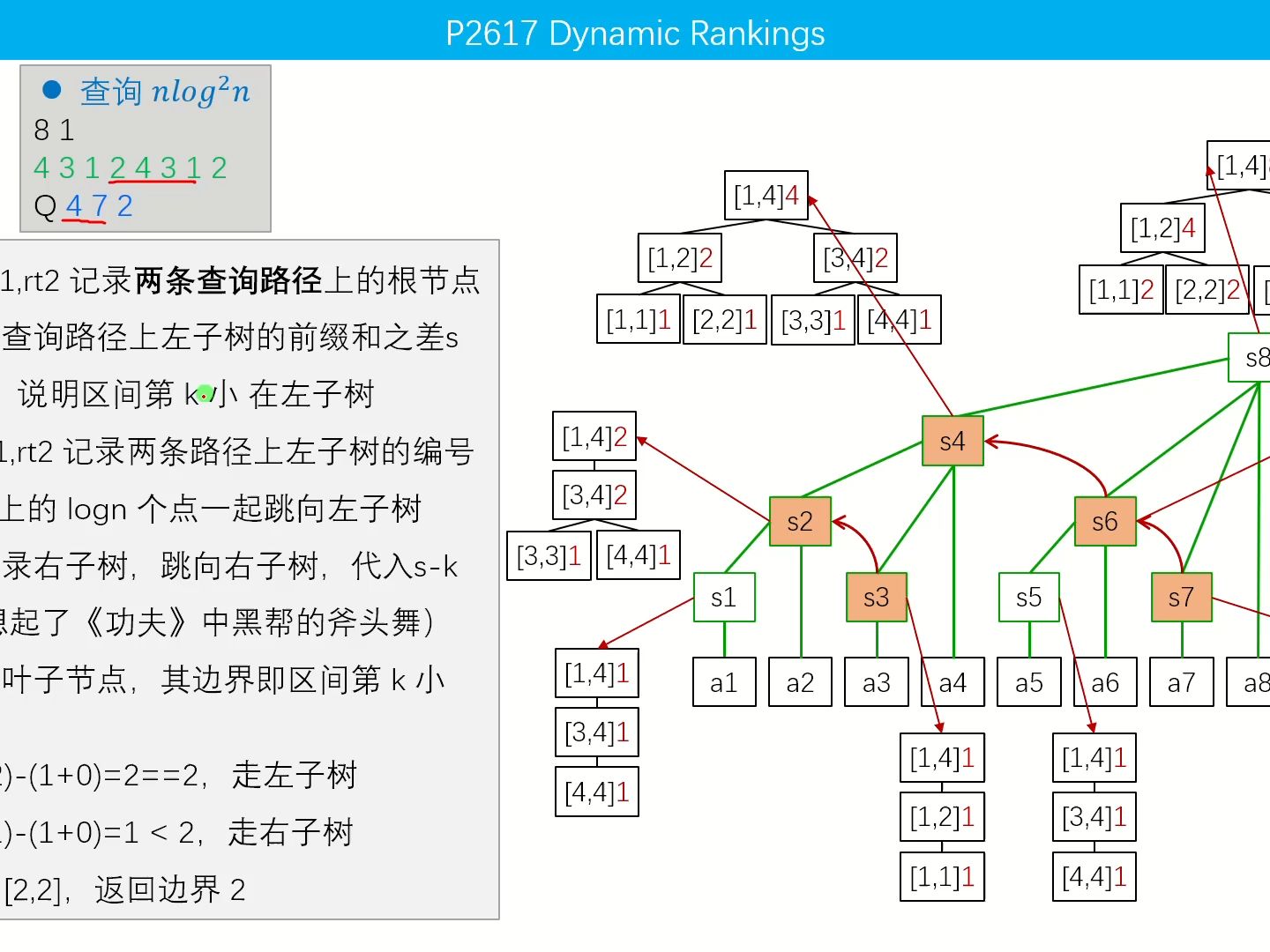The width and height of the screenshot is (1270, 952).
Task: Click the line ending 两条查询路径上的根节点
Action: 240,280
